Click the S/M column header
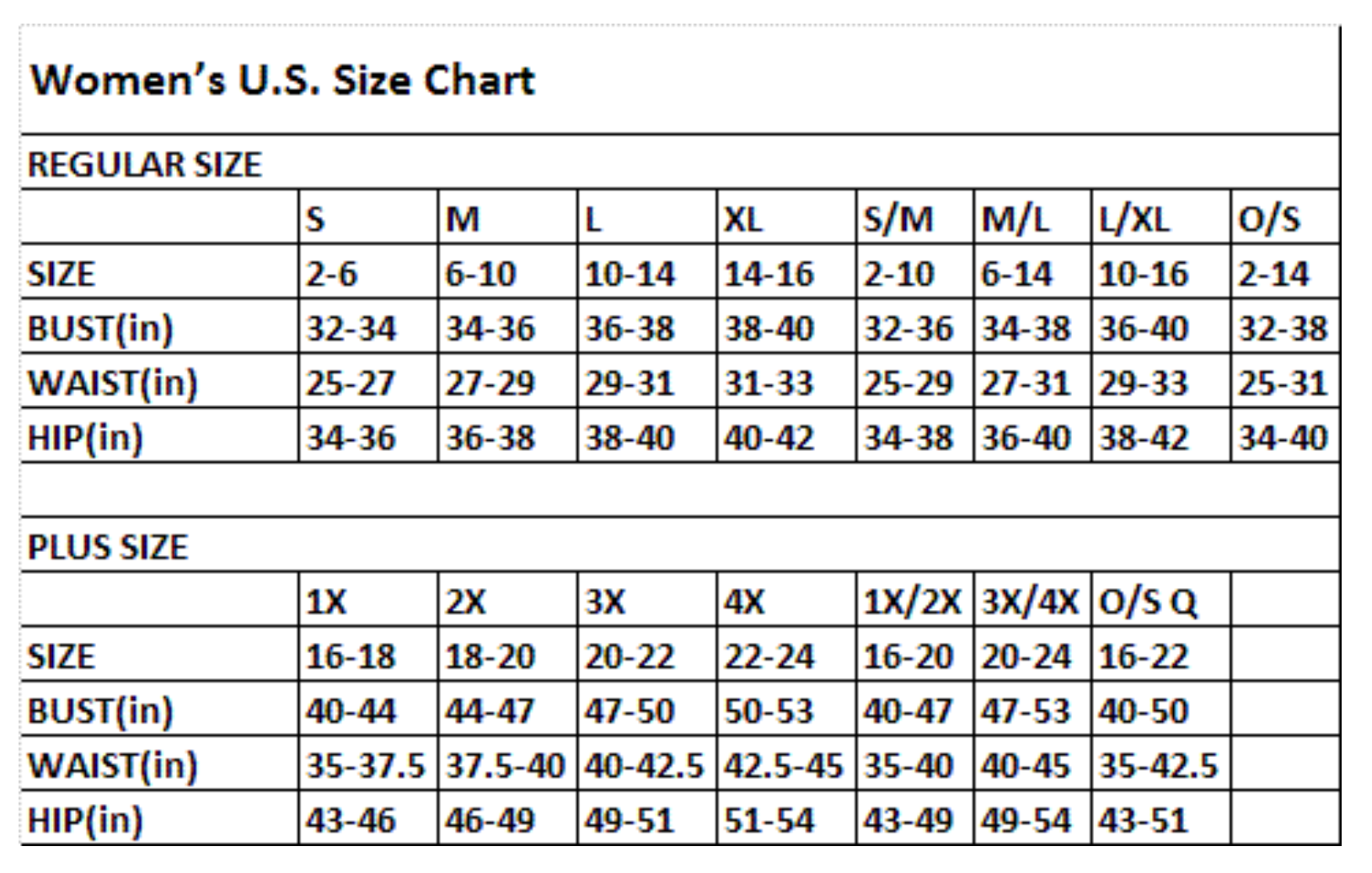Viewport: 1372px width, 873px height. pos(898,219)
